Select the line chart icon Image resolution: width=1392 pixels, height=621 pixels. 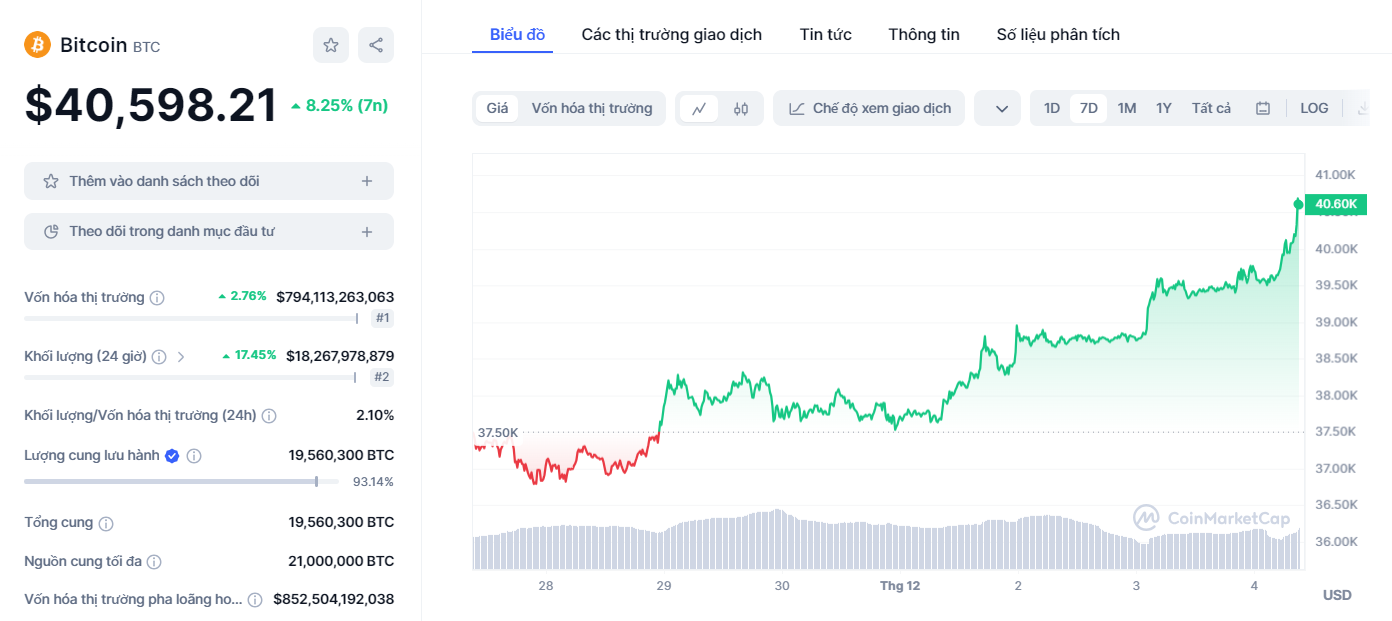click(700, 107)
